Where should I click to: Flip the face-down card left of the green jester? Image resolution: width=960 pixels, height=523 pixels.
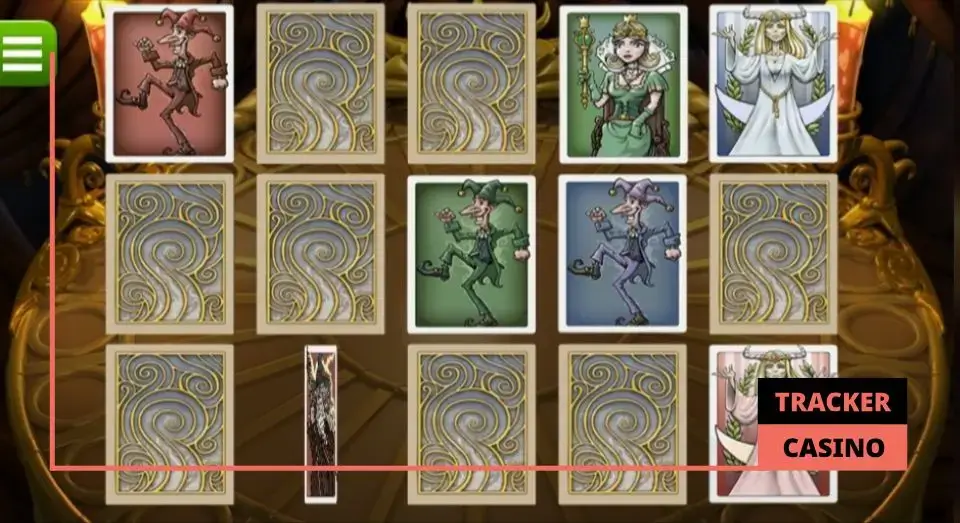tap(321, 254)
